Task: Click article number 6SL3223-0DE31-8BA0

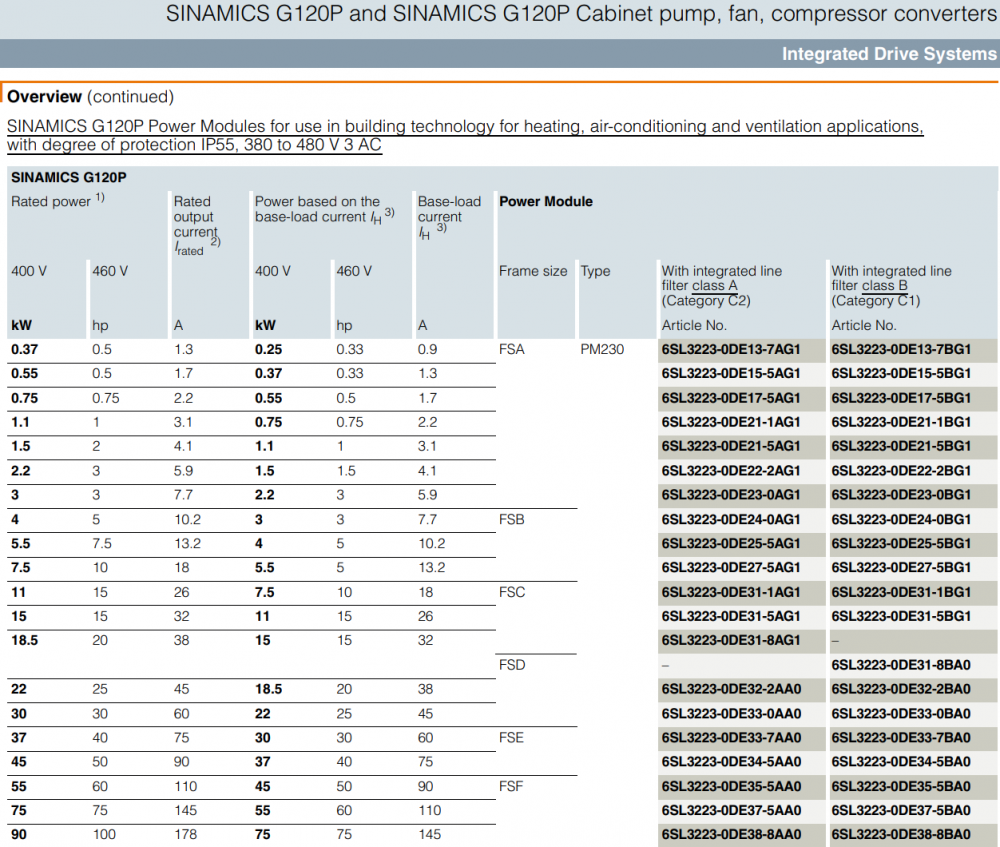Action: 901,665
